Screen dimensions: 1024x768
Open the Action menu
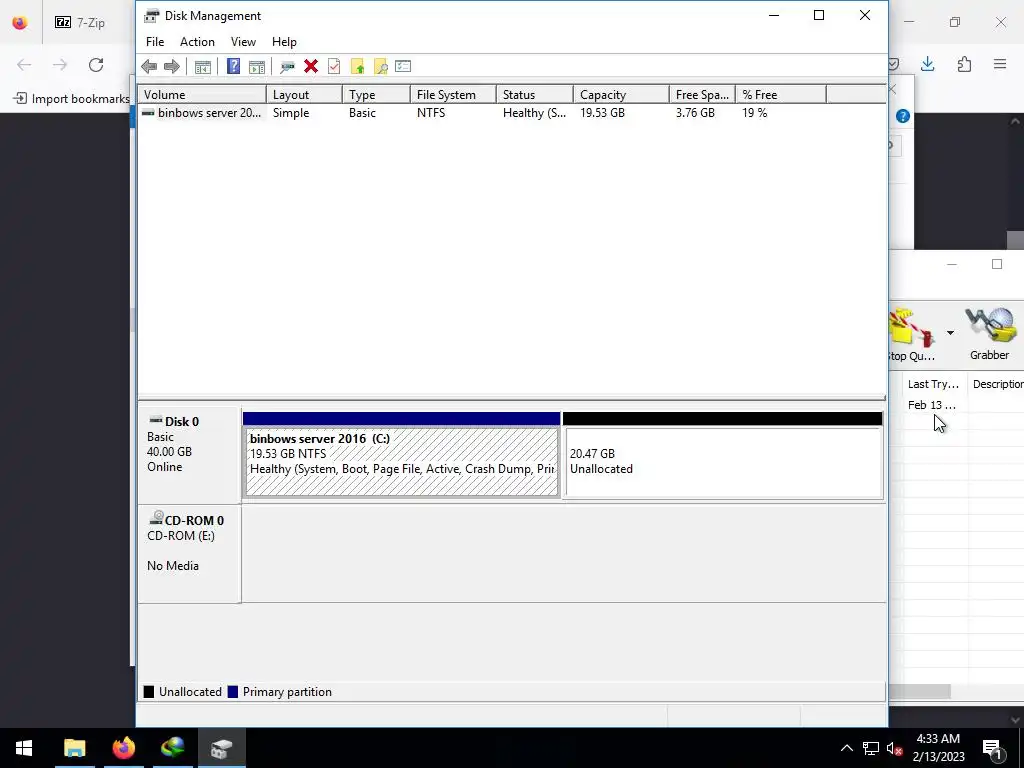pyautogui.click(x=197, y=42)
